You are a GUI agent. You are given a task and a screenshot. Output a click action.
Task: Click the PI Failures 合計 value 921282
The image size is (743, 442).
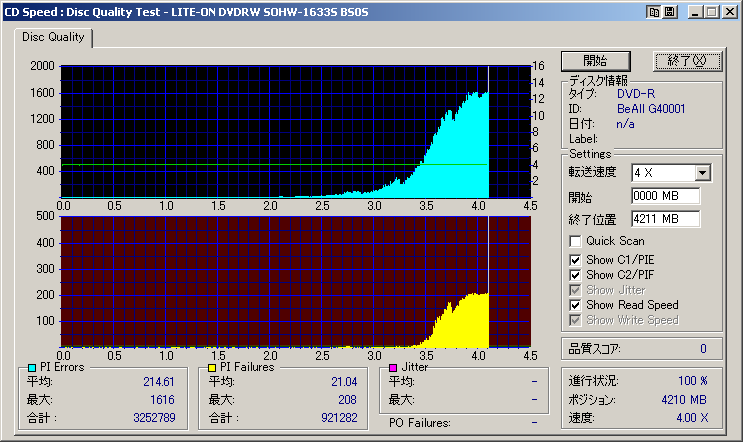click(x=339, y=418)
